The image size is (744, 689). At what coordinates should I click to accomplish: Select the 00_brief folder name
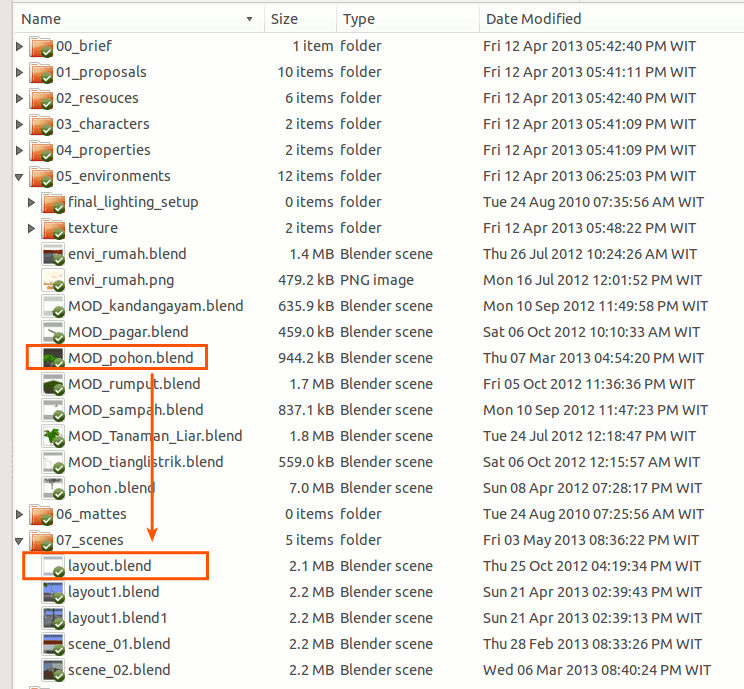(84, 46)
